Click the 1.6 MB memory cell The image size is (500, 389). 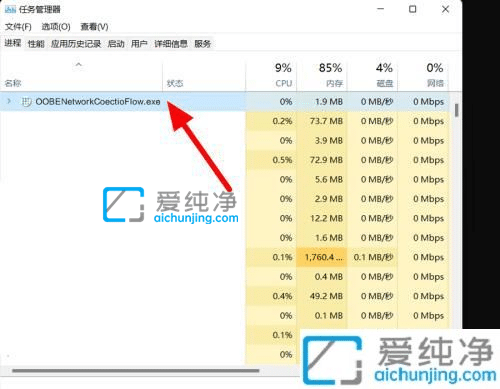click(x=322, y=238)
